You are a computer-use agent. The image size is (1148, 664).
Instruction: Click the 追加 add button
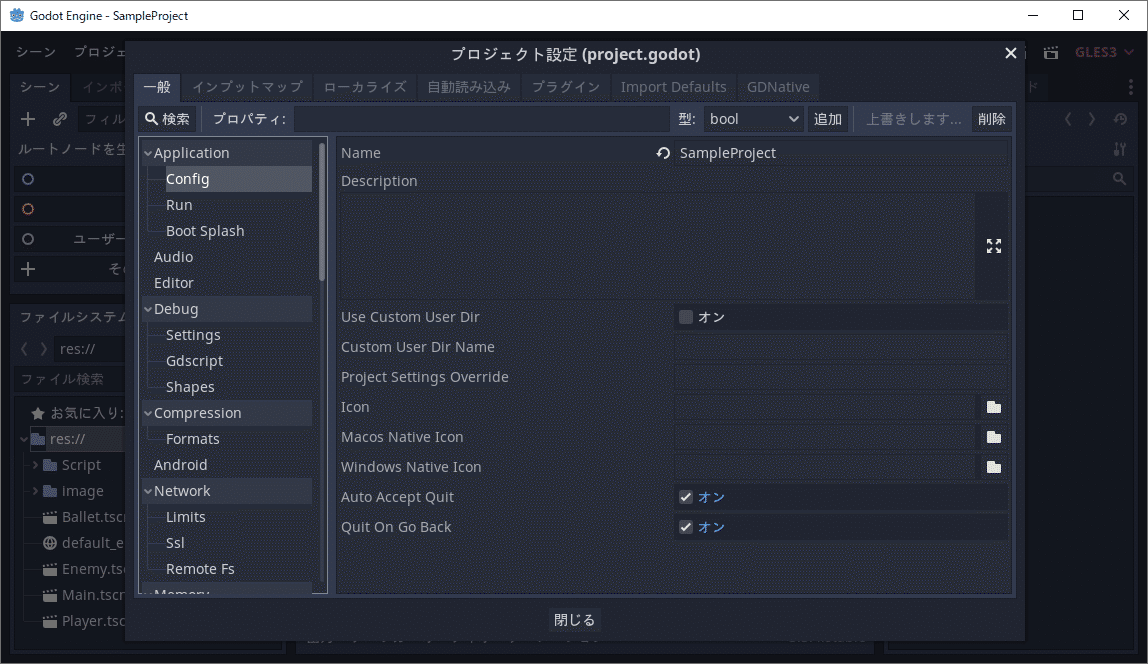pos(828,119)
